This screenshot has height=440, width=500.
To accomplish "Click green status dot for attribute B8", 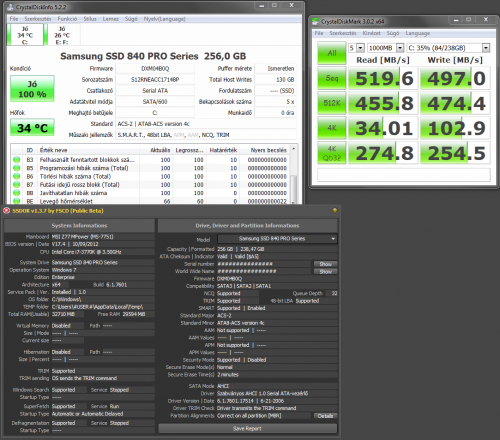I will point(17,193).
